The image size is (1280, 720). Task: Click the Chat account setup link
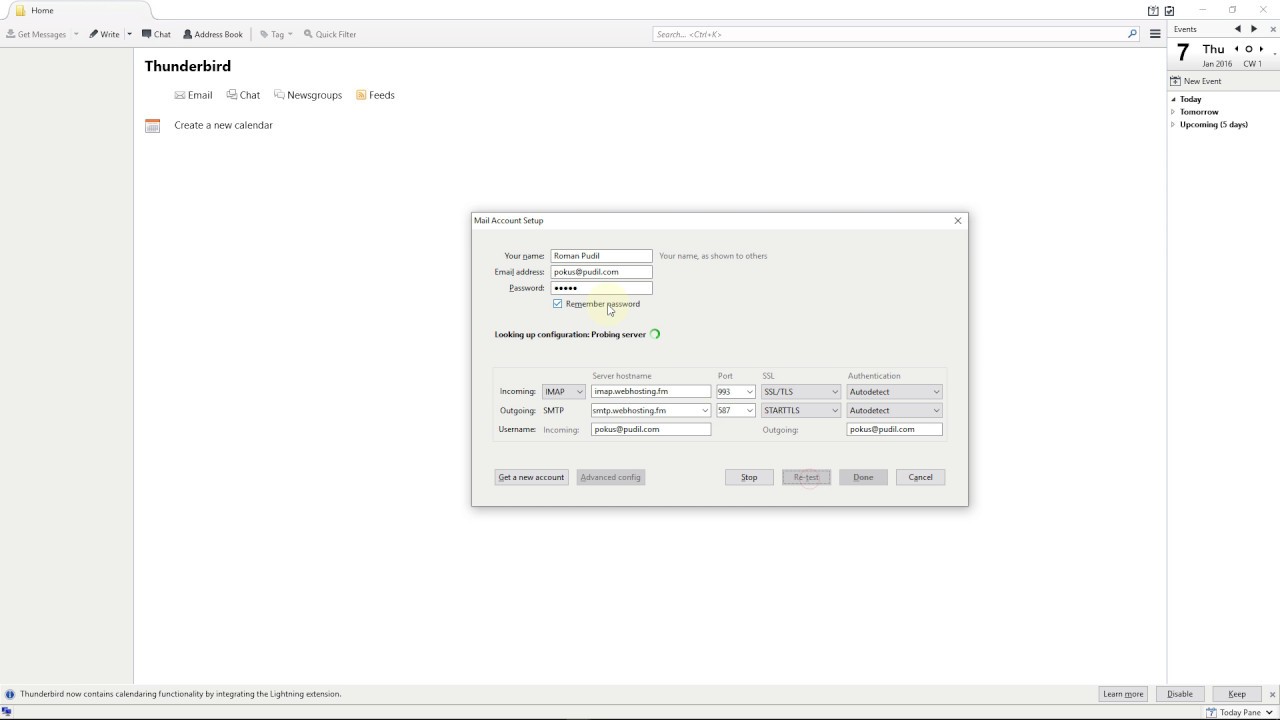pos(243,95)
